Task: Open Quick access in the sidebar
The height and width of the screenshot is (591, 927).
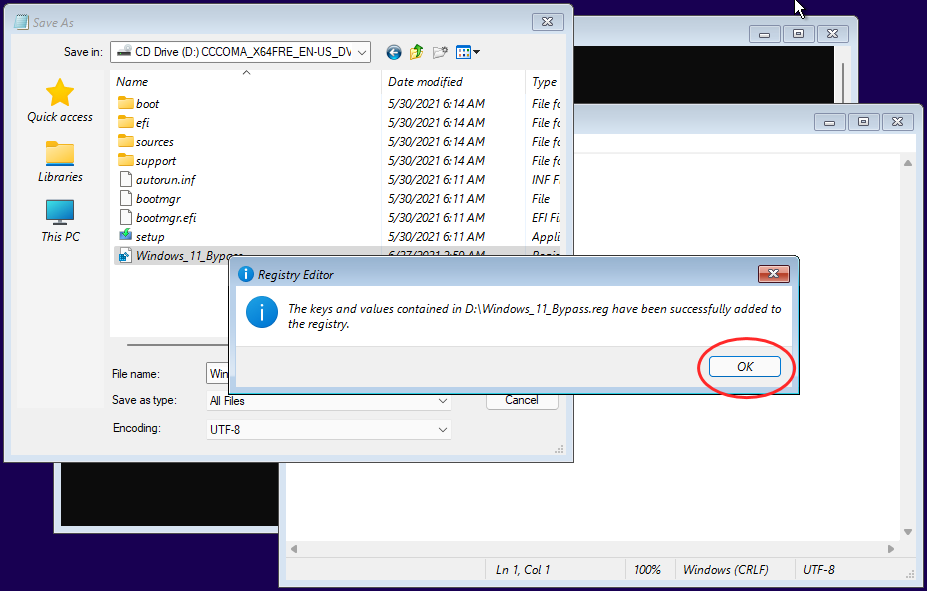Action: pyautogui.click(x=60, y=100)
